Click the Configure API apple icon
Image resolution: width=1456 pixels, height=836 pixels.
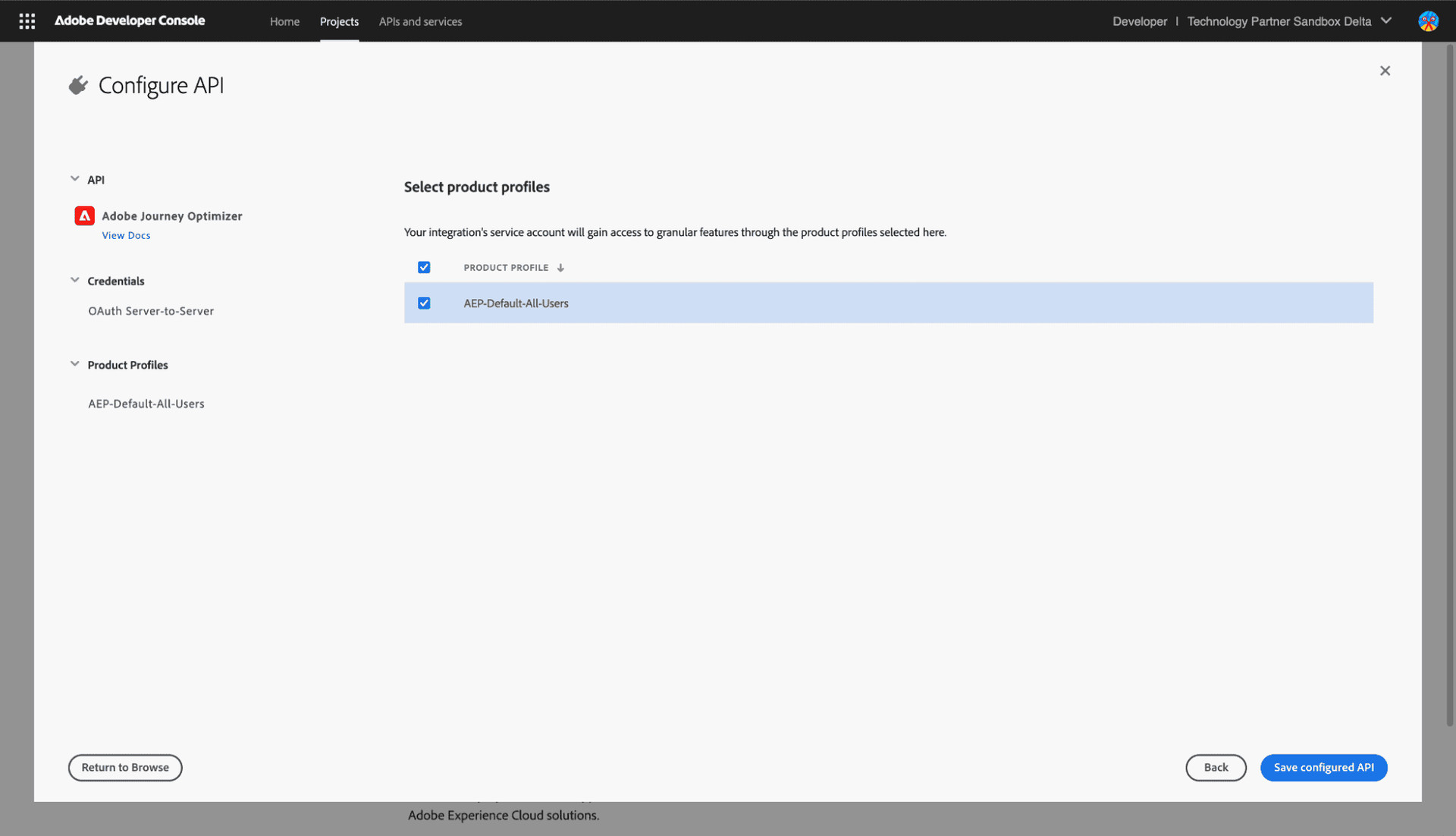78,85
